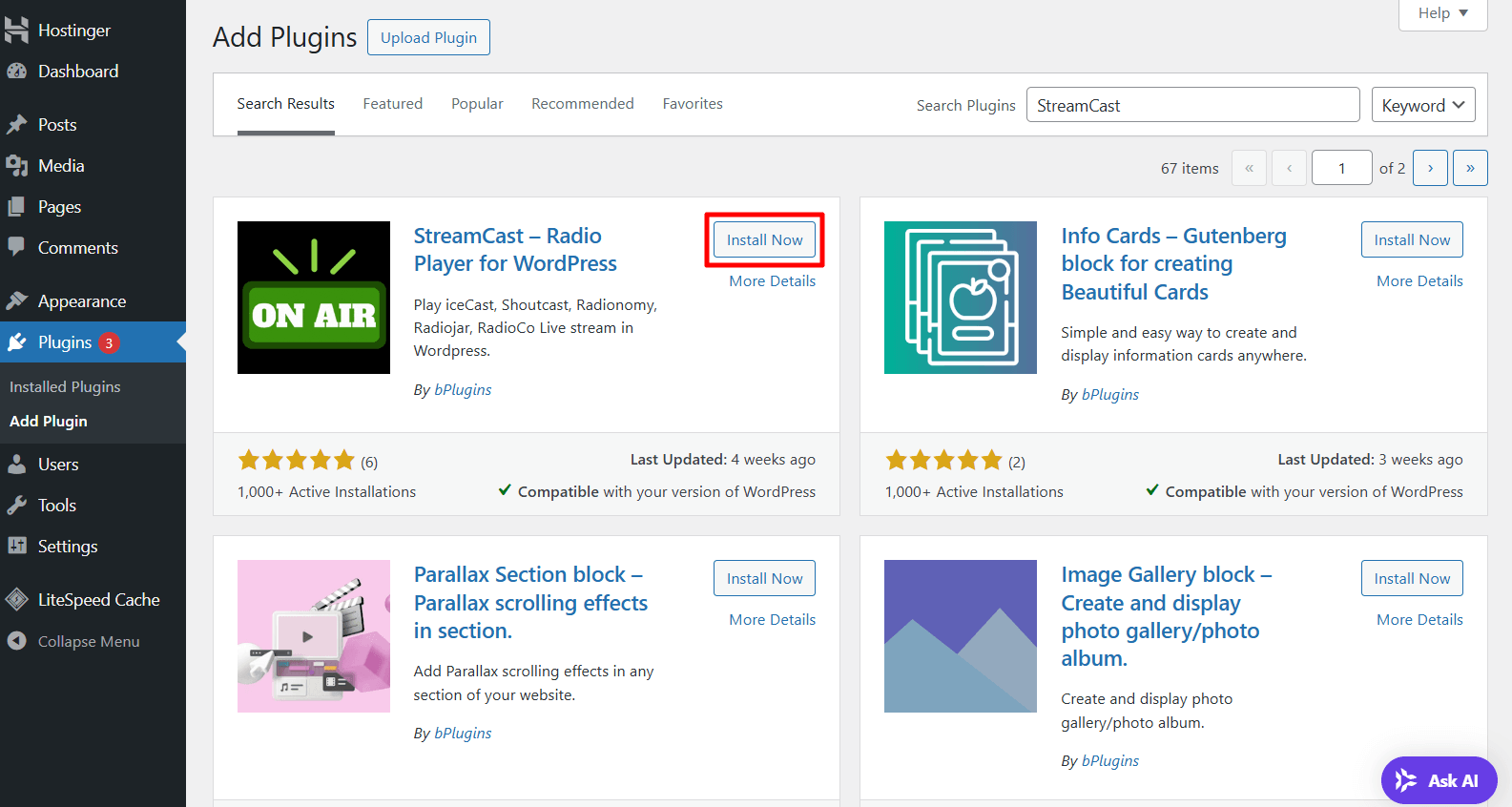Click the Info Cards star rating
The width and height of the screenshot is (1512, 807).
pos(944,461)
